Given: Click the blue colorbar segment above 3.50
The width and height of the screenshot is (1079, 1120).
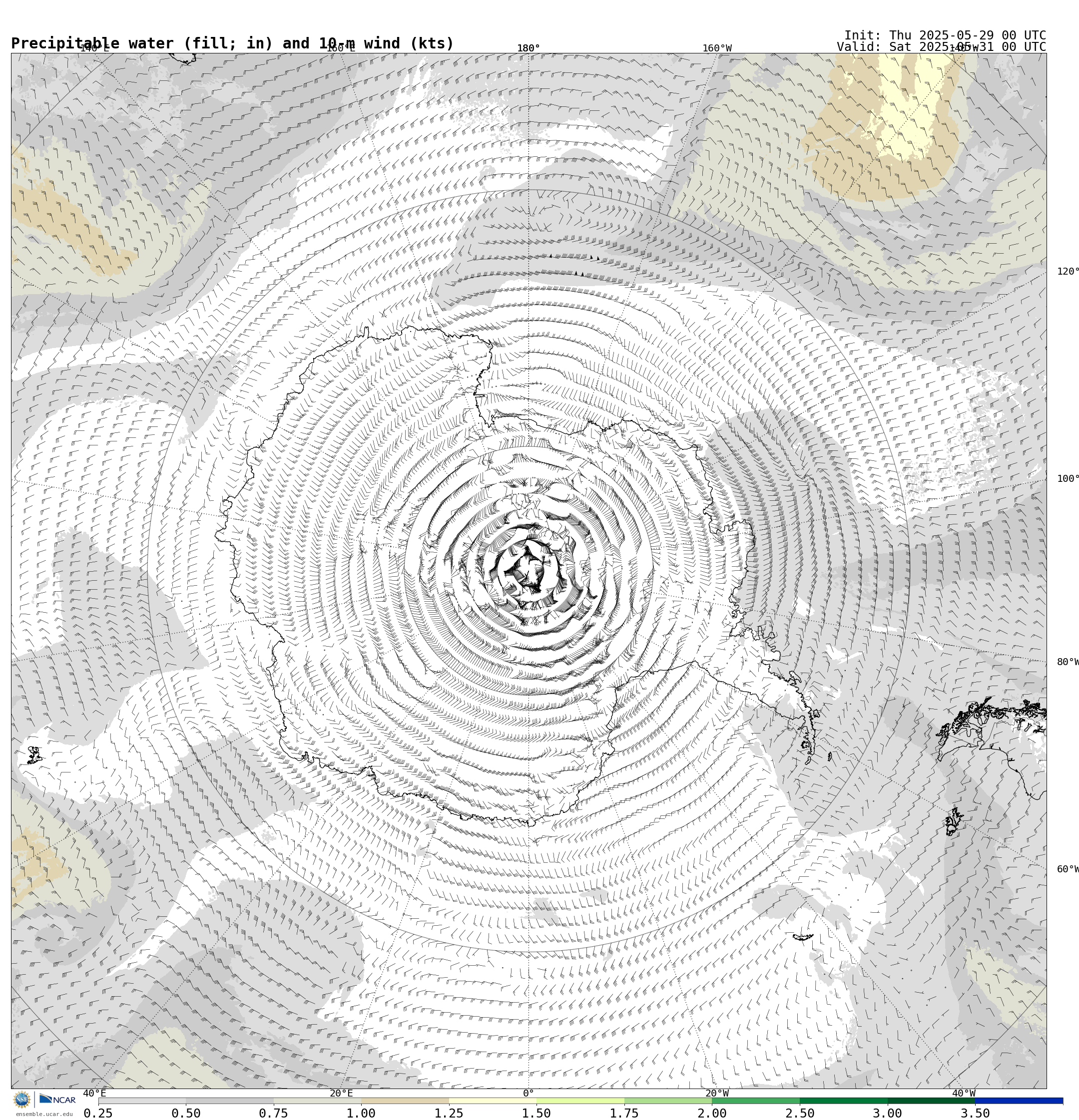Looking at the screenshot, I should 1019,1101.
